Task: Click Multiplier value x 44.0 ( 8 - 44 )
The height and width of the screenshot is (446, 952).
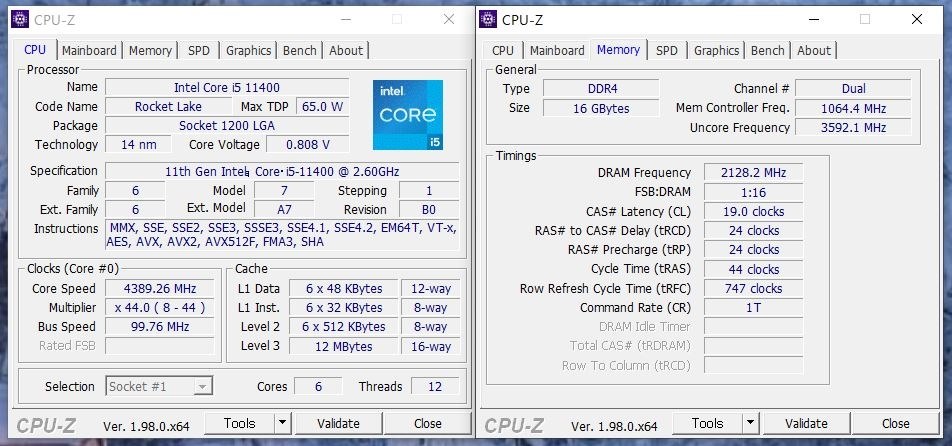Action: click(160, 308)
